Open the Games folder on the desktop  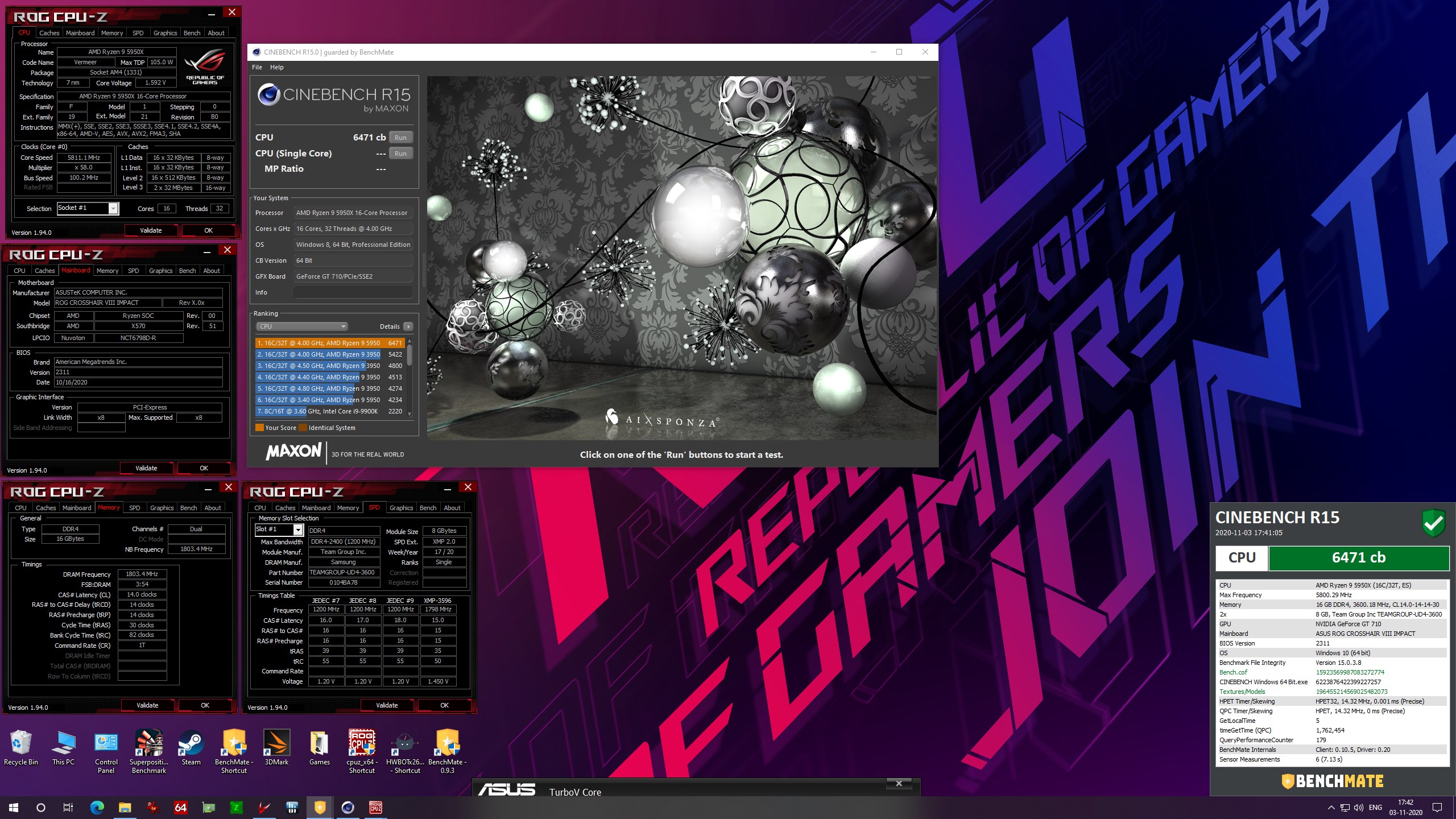[319, 747]
